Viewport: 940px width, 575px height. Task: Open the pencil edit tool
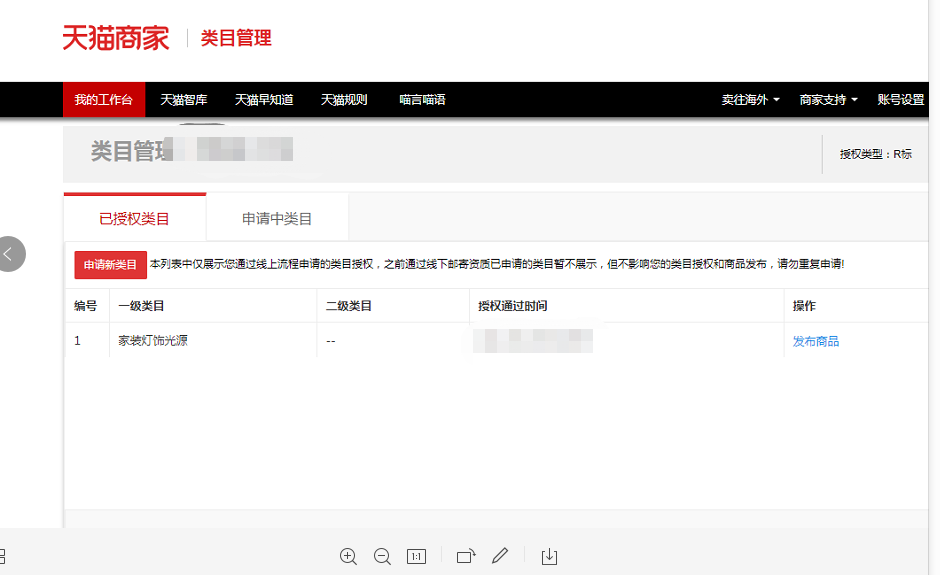[x=500, y=556]
